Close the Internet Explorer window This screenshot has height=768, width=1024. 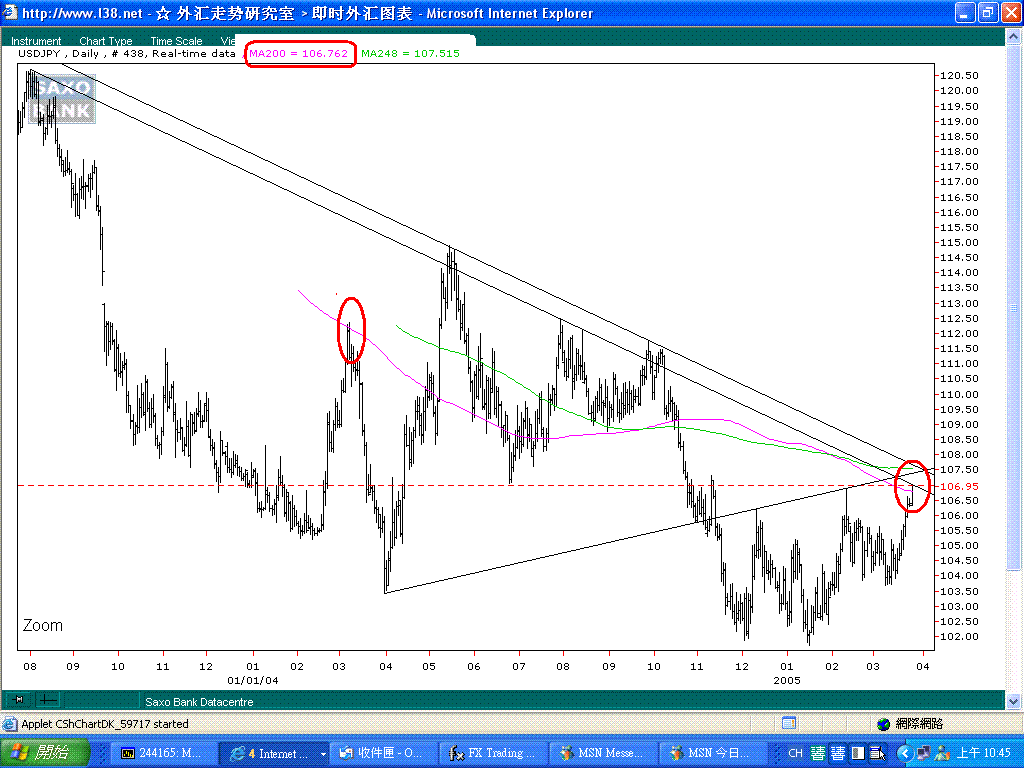pyautogui.click(x=1010, y=12)
